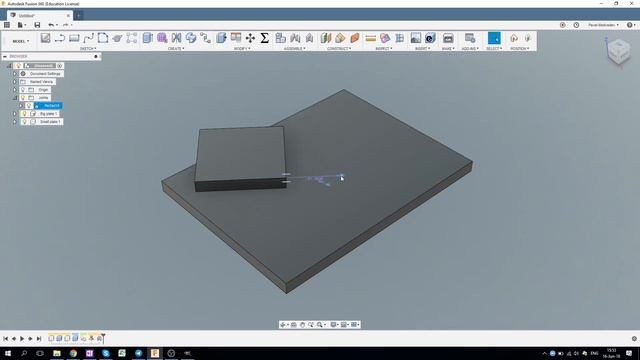
Task: Open the Windows Start menu
Action: (8, 353)
